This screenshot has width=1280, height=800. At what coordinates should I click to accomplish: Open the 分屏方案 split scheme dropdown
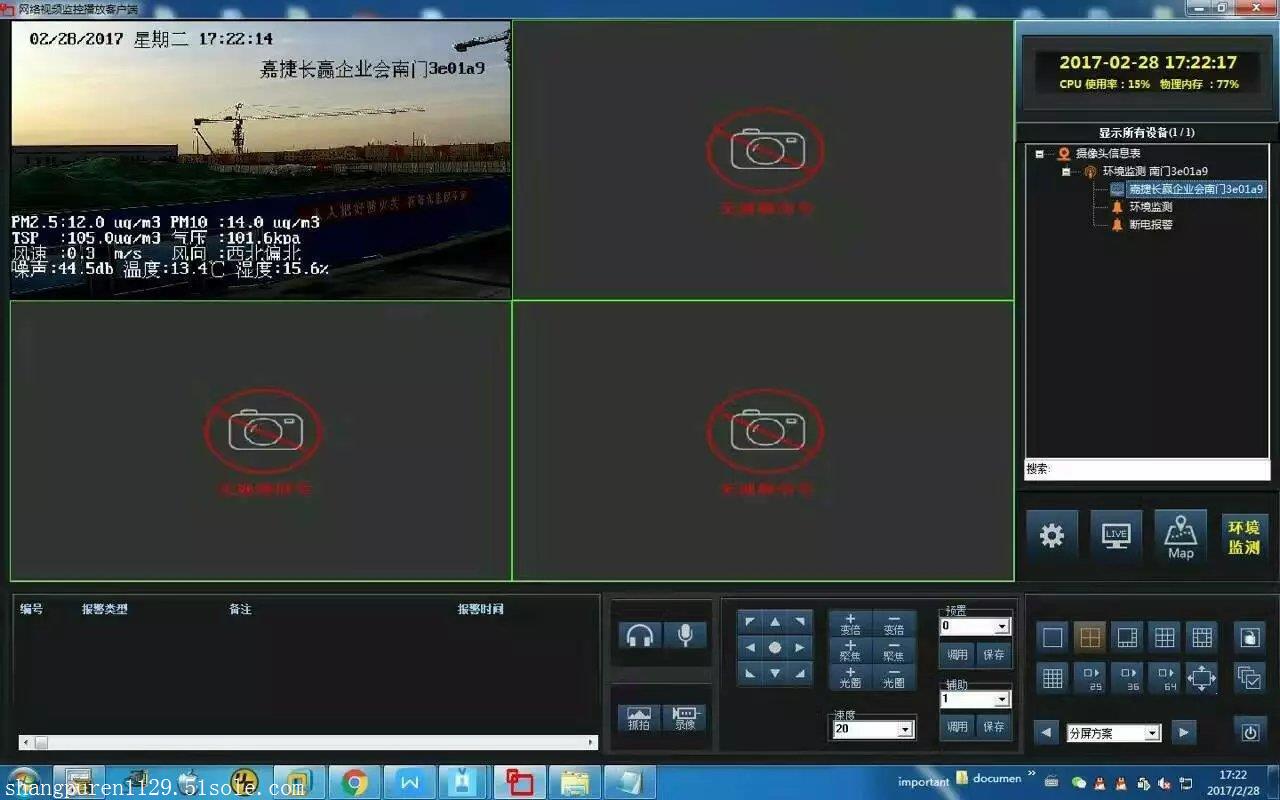[x=1152, y=733]
